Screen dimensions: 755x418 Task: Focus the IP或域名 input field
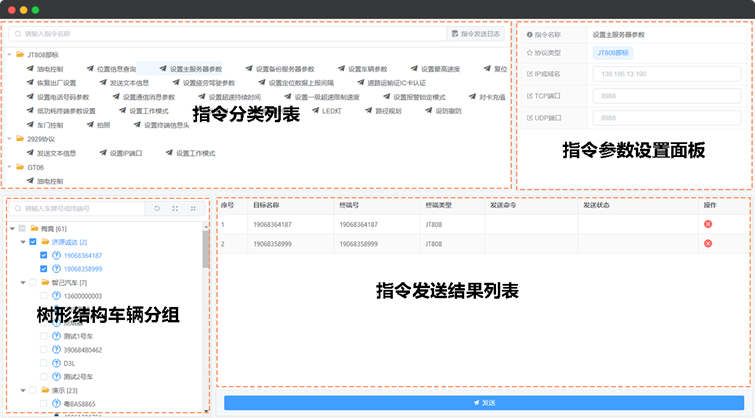[661, 75]
